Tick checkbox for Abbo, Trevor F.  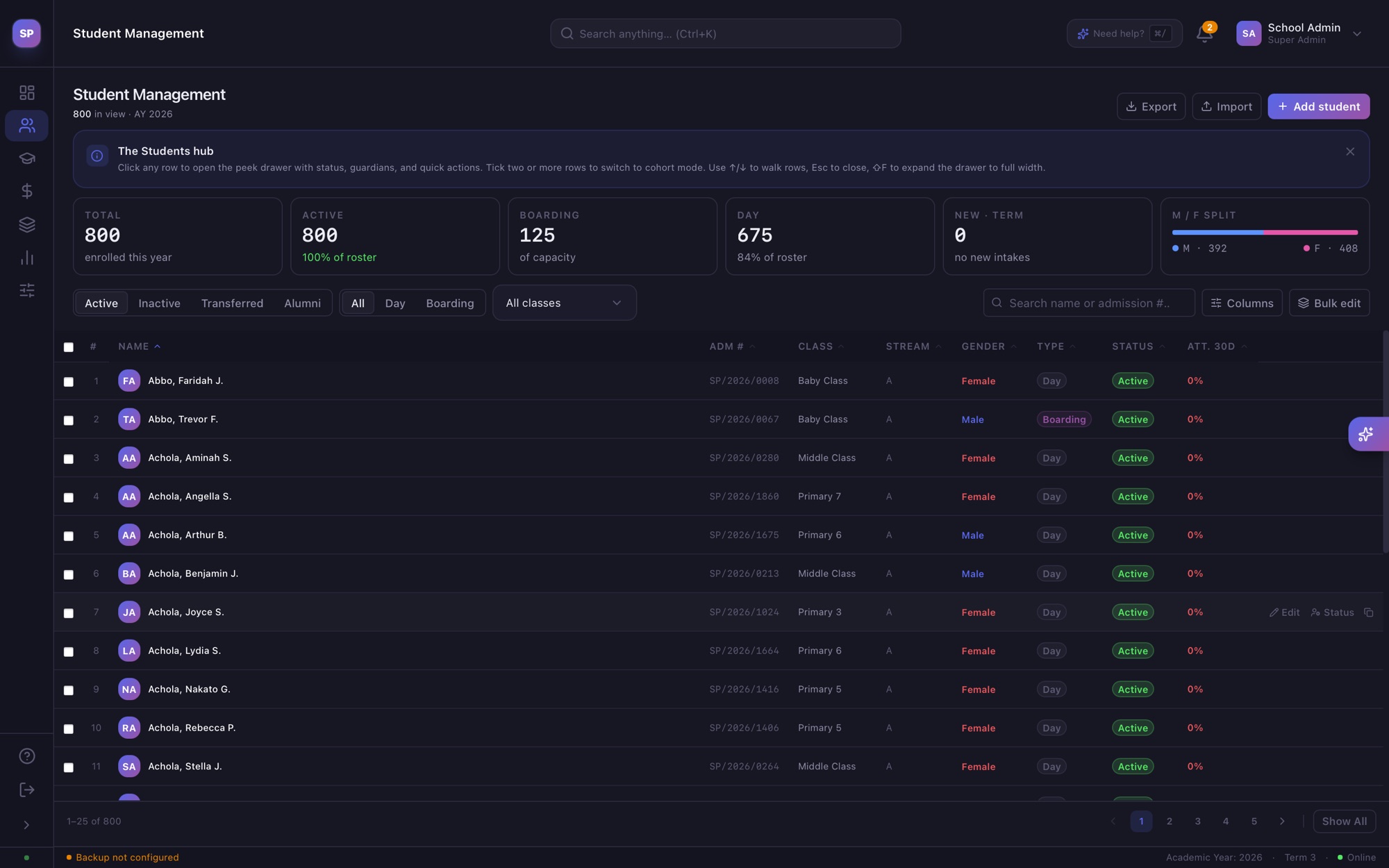tap(69, 420)
